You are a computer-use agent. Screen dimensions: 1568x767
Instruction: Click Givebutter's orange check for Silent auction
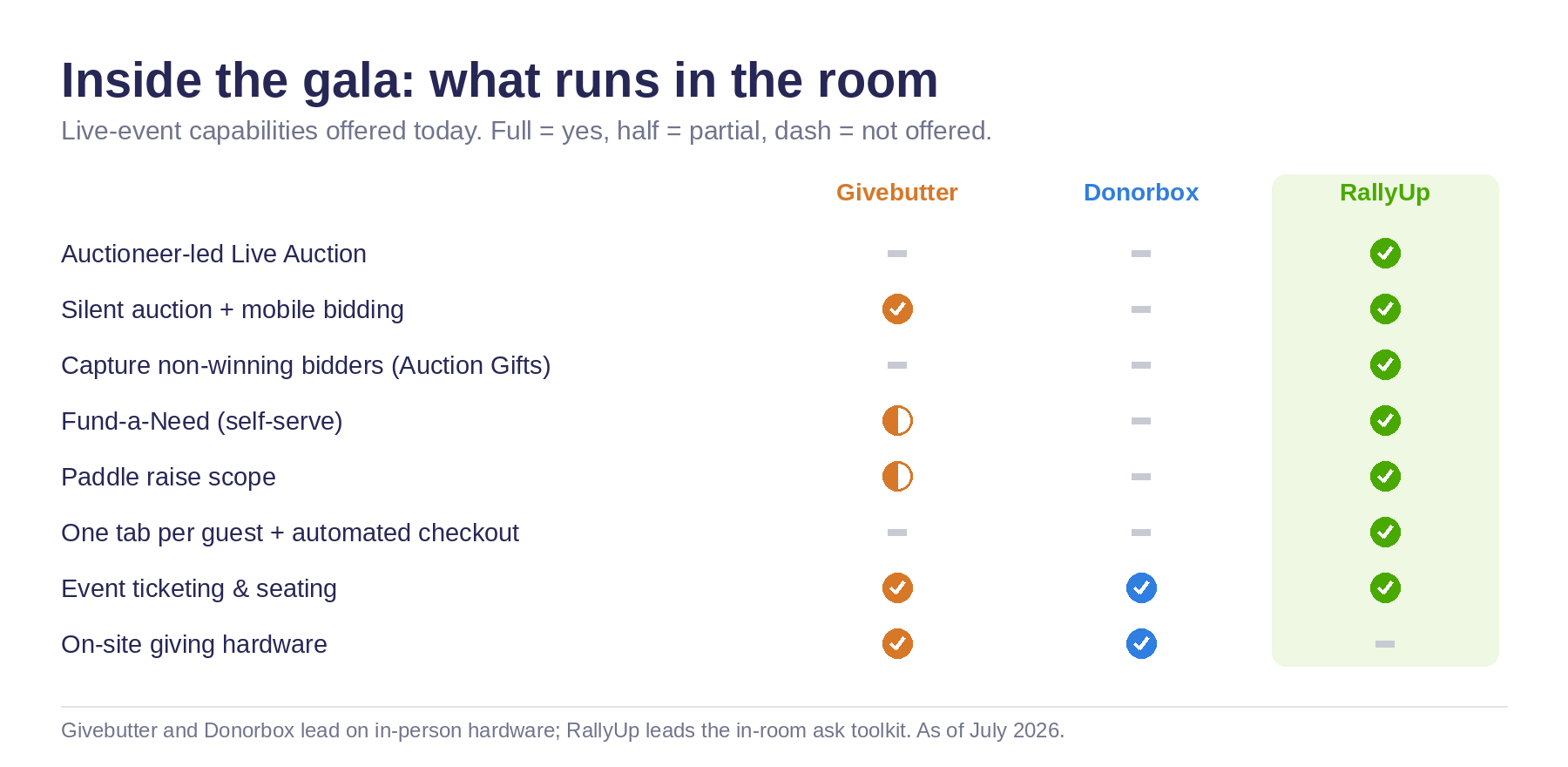[x=897, y=309]
